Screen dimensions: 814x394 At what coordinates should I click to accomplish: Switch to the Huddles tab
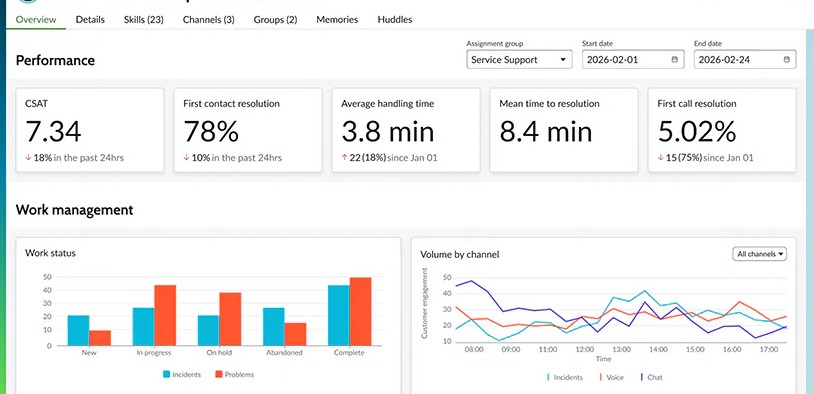click(395, 20)
